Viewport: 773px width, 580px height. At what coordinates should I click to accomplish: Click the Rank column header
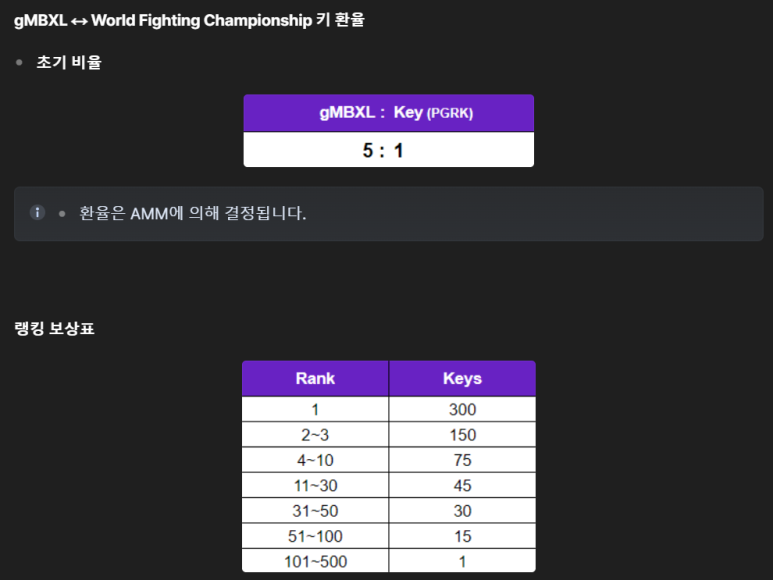tap(315, 378)
